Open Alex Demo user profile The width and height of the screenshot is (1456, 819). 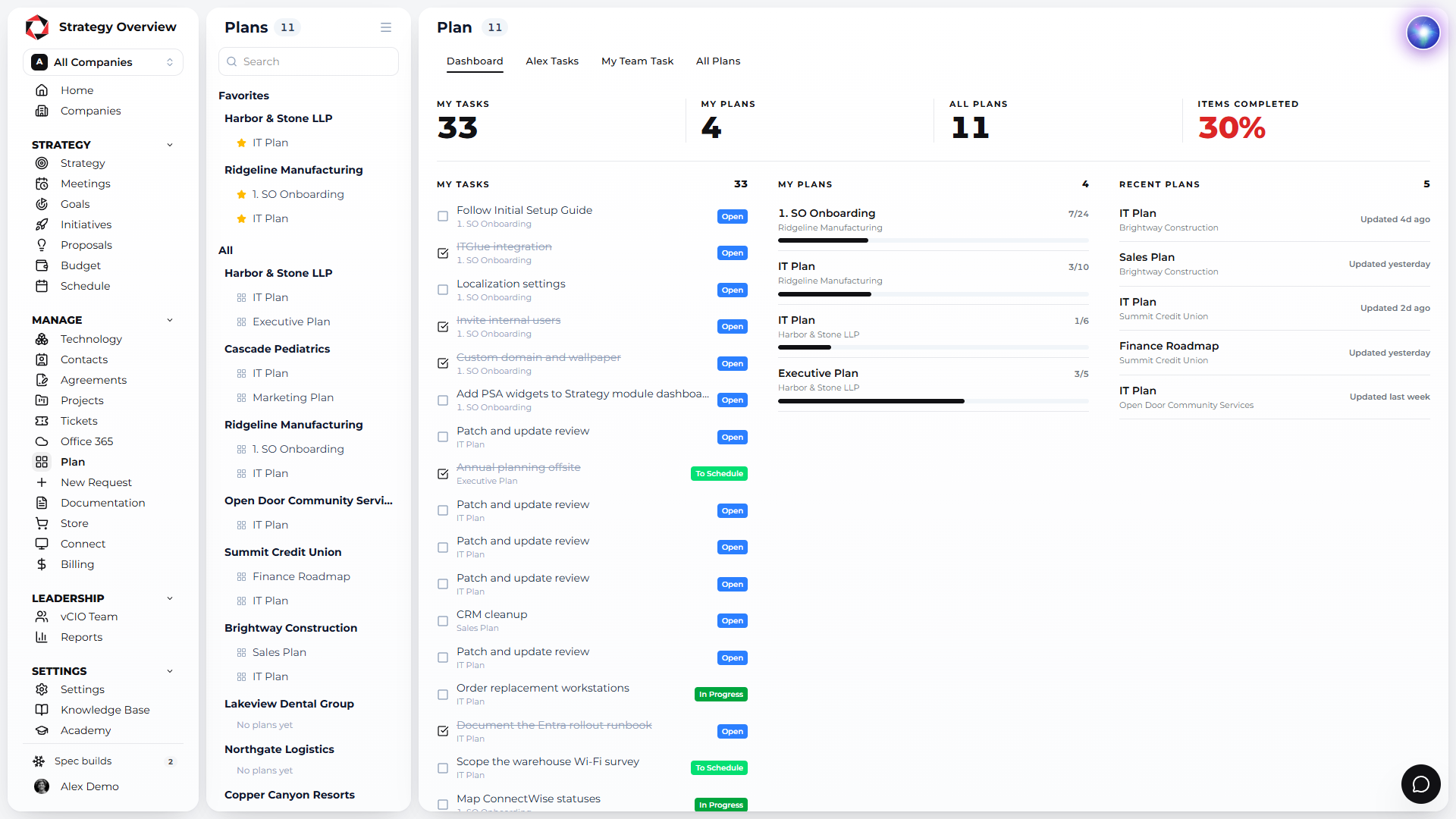[89, 786]
